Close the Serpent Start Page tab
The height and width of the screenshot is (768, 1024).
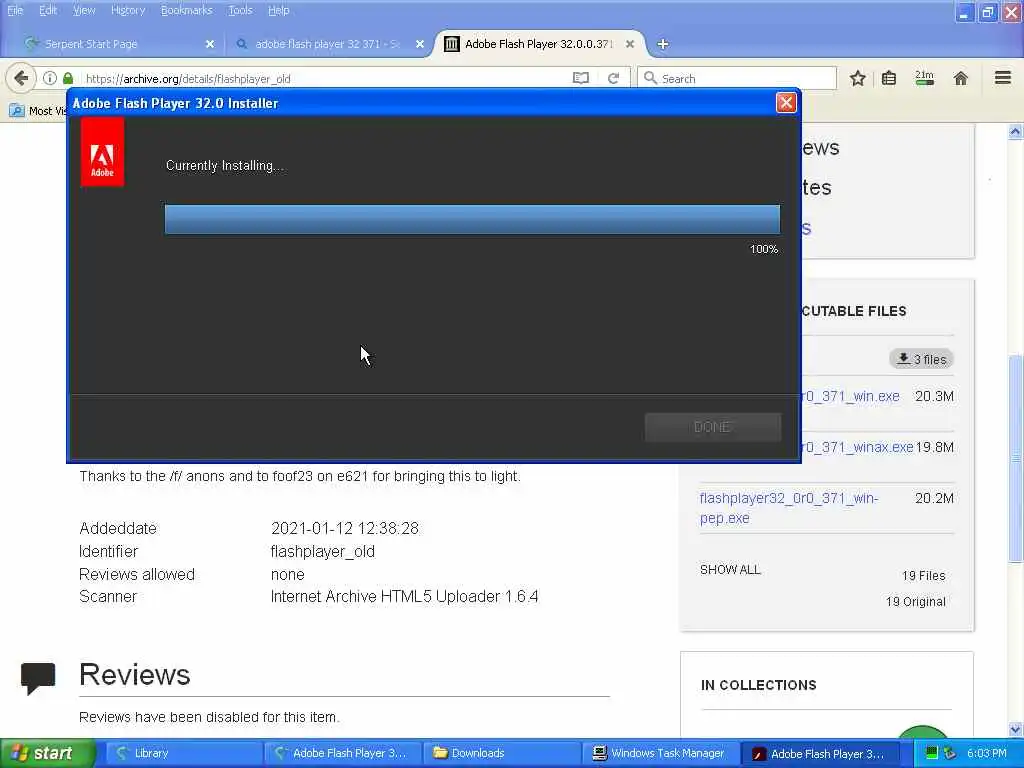(210, 44)
